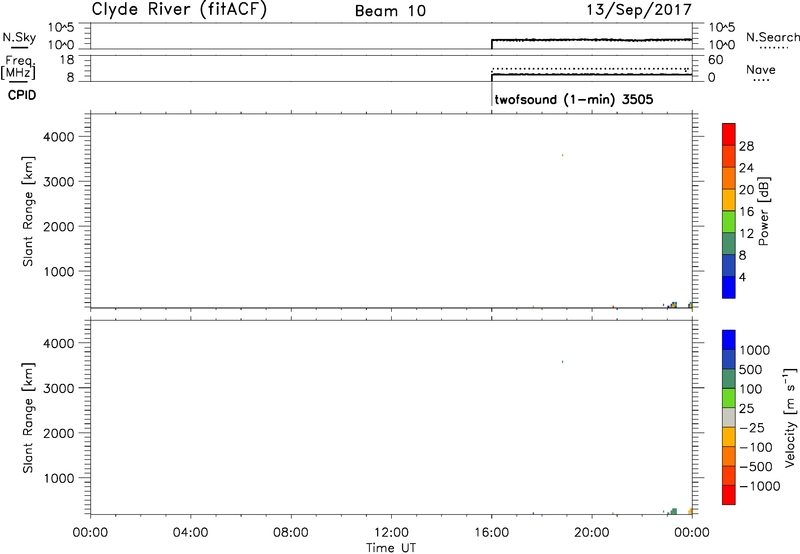Click the '2000' range tick in Velocity panel
The height and width of the screenshot is (554, 800).
[x=59, y=434]
